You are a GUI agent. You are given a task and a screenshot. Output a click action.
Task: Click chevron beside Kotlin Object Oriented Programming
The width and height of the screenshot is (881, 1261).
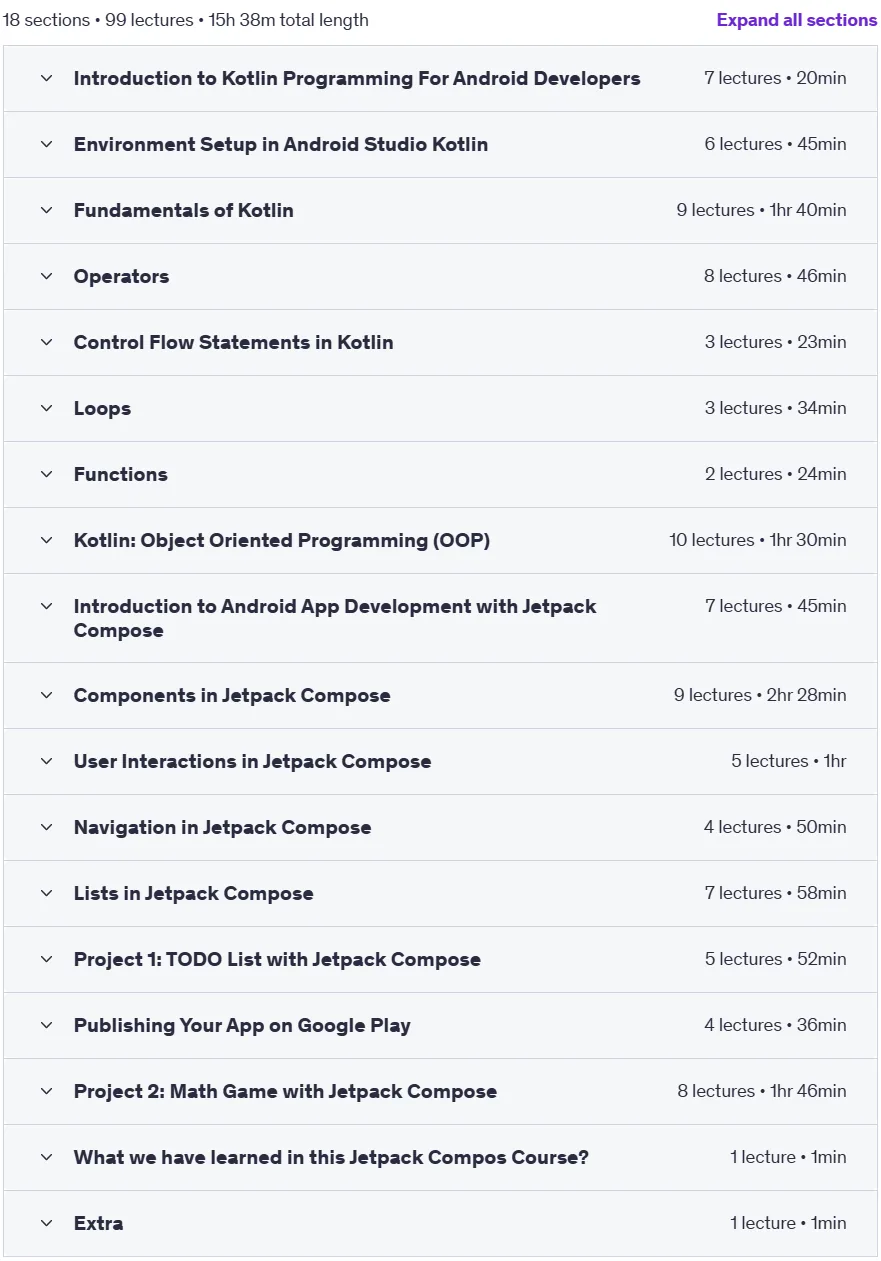[46, 540]
